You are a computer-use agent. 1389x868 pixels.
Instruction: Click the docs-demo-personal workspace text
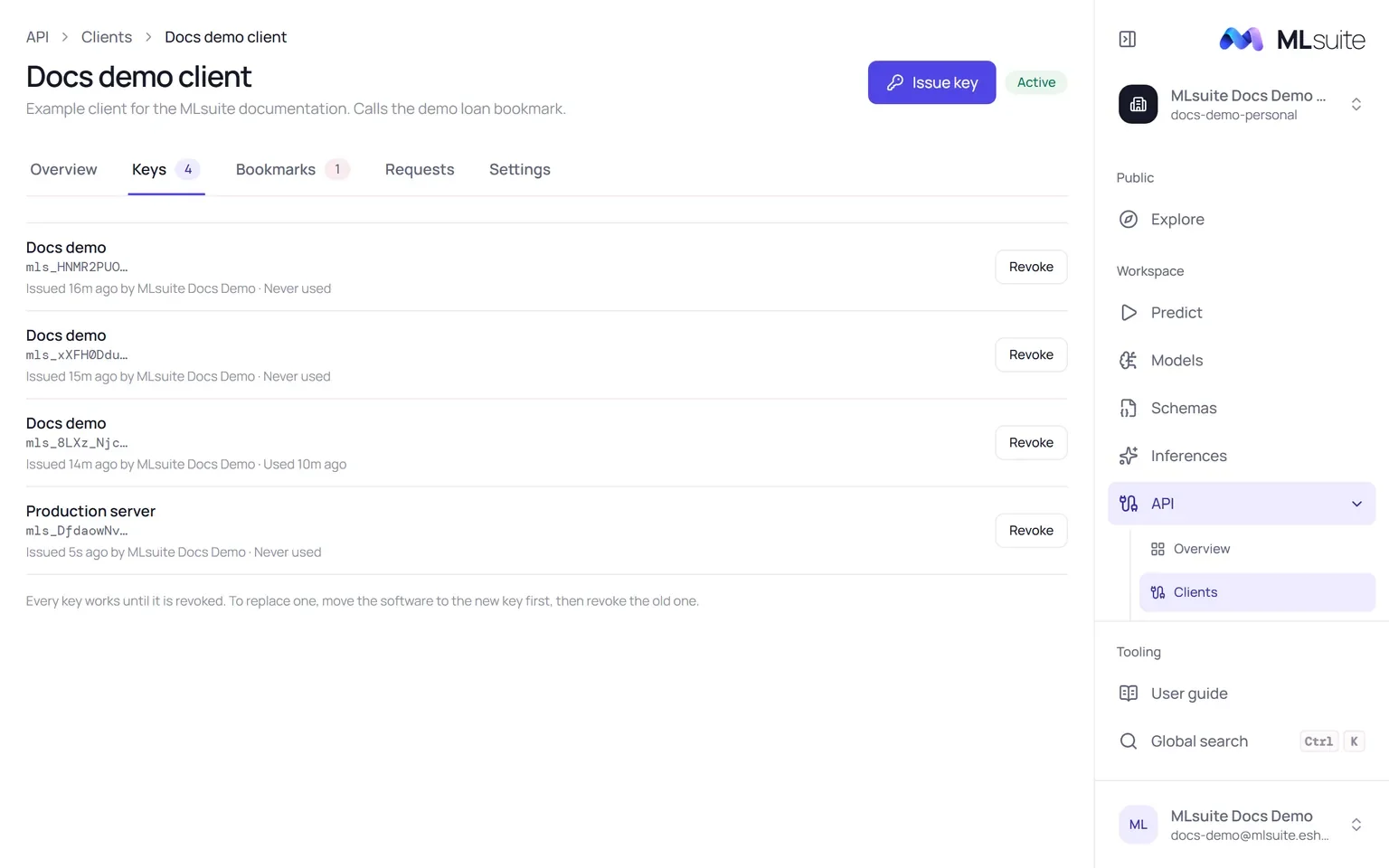click(x=1233, y=115)
